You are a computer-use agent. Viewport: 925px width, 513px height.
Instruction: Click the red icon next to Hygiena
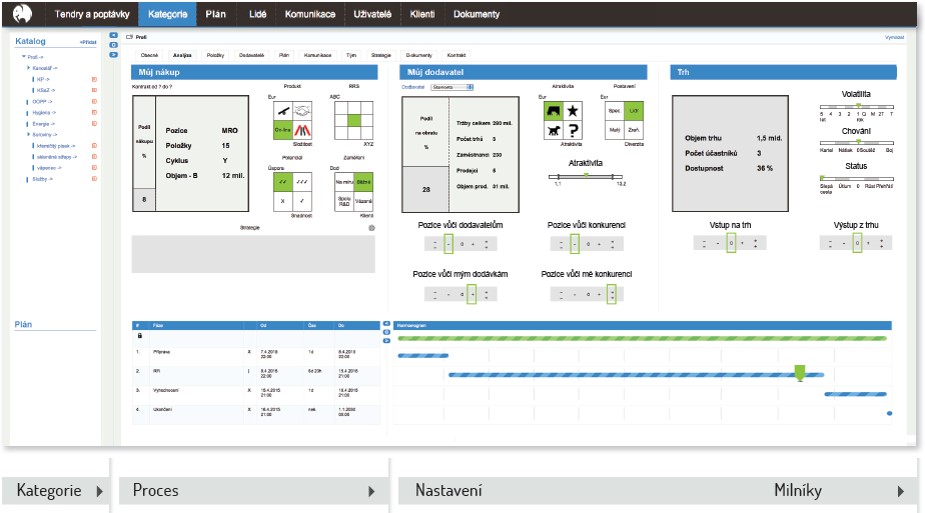(94, 113)
